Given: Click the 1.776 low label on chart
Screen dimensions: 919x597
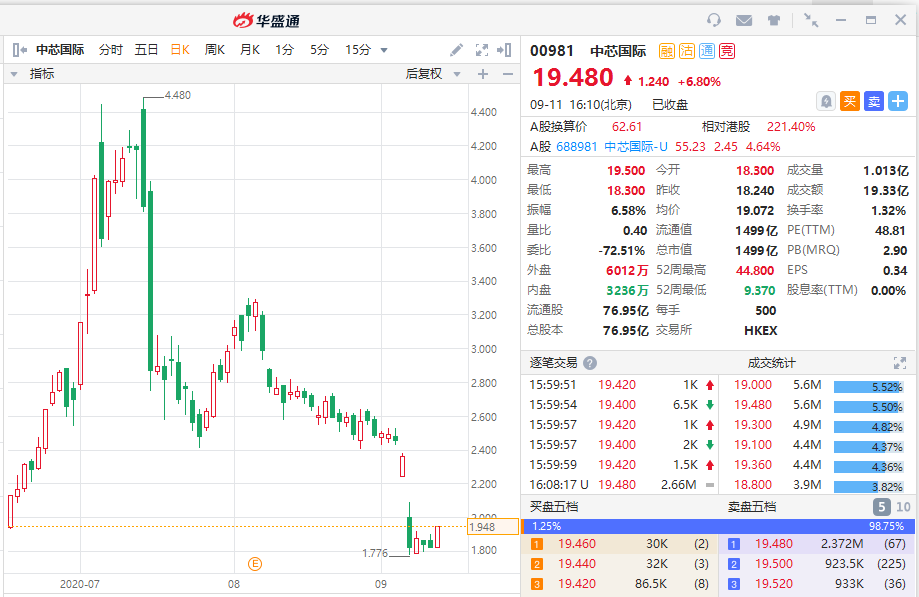Looking at the screenshot, I should [375, 553].
